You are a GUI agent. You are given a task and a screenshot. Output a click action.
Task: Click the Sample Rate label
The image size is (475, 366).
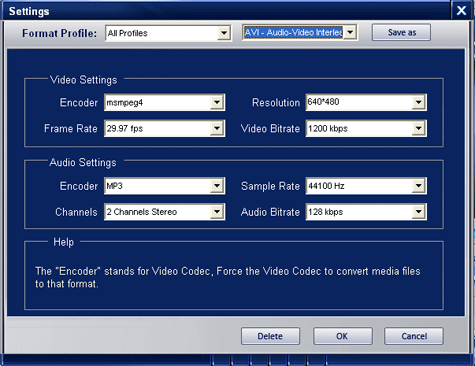click(x=270, y=186)
